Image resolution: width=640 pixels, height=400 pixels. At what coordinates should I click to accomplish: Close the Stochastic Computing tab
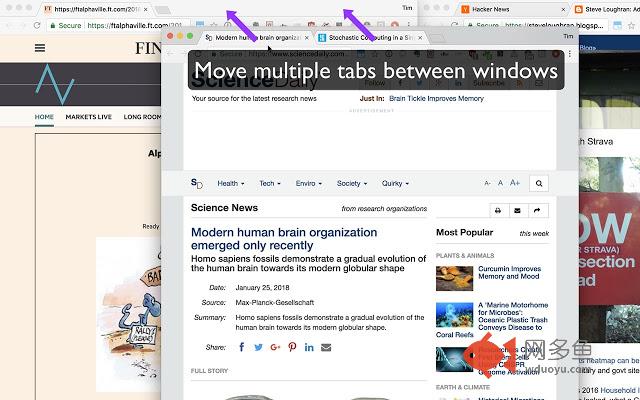[x=420, y=38]
